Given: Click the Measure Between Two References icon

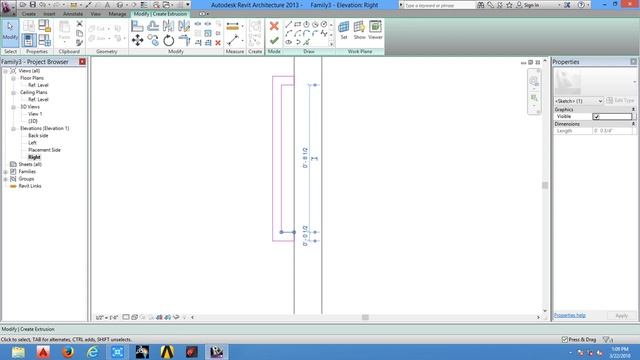Looking at the screenshot, I should coord(233,40).
